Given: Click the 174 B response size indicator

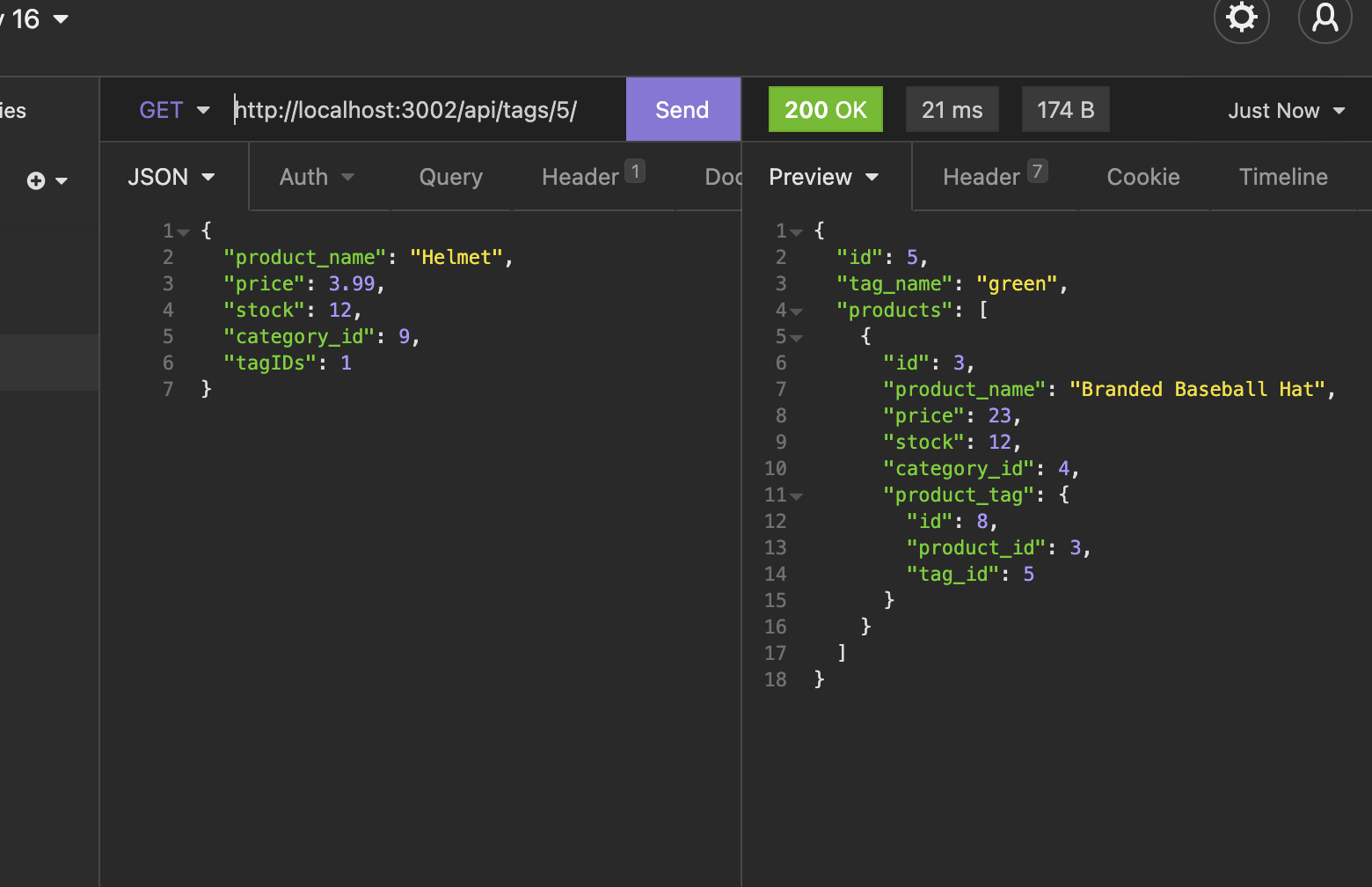Looking at the screenshot, I should [x=1065, y=109].
